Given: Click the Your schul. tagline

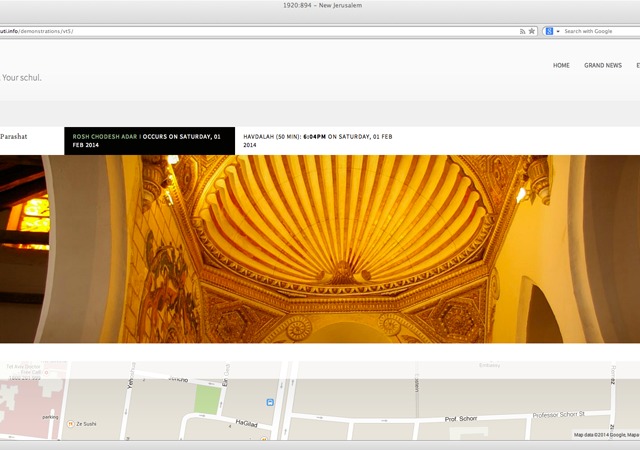Looking at the screenshot, I should click(x=22, y=78).
